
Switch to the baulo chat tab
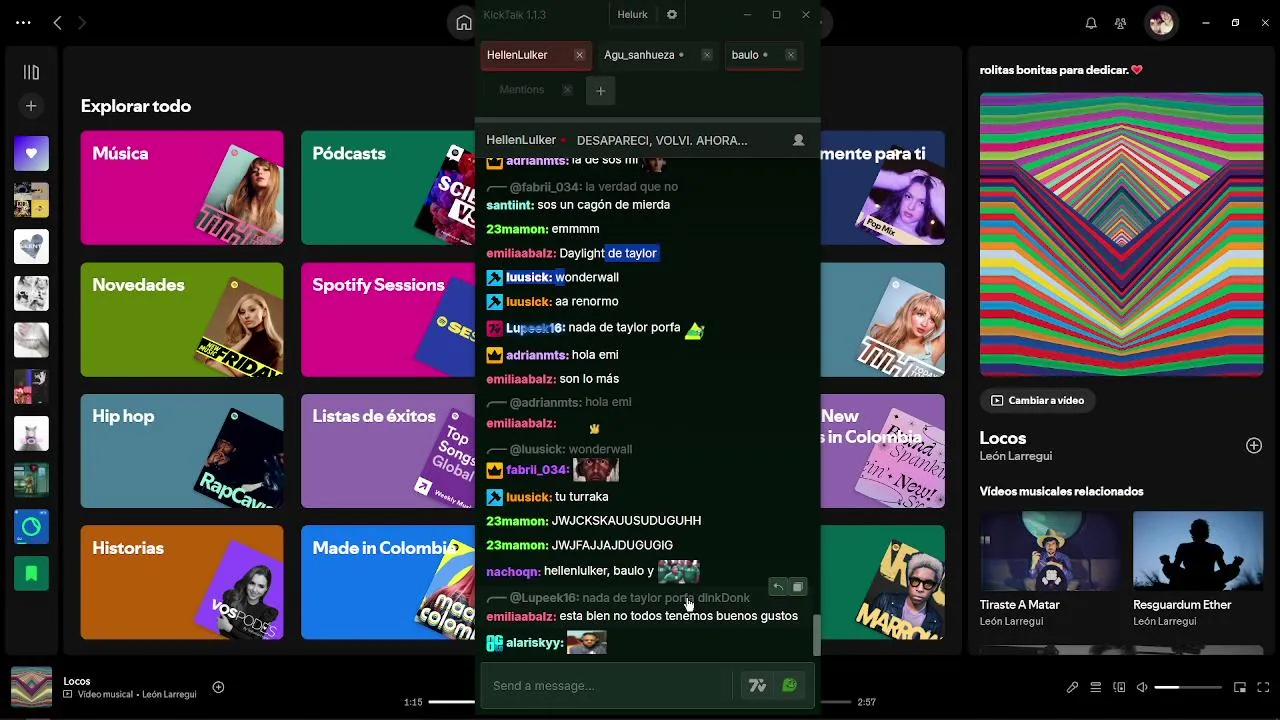coord(745,55)
